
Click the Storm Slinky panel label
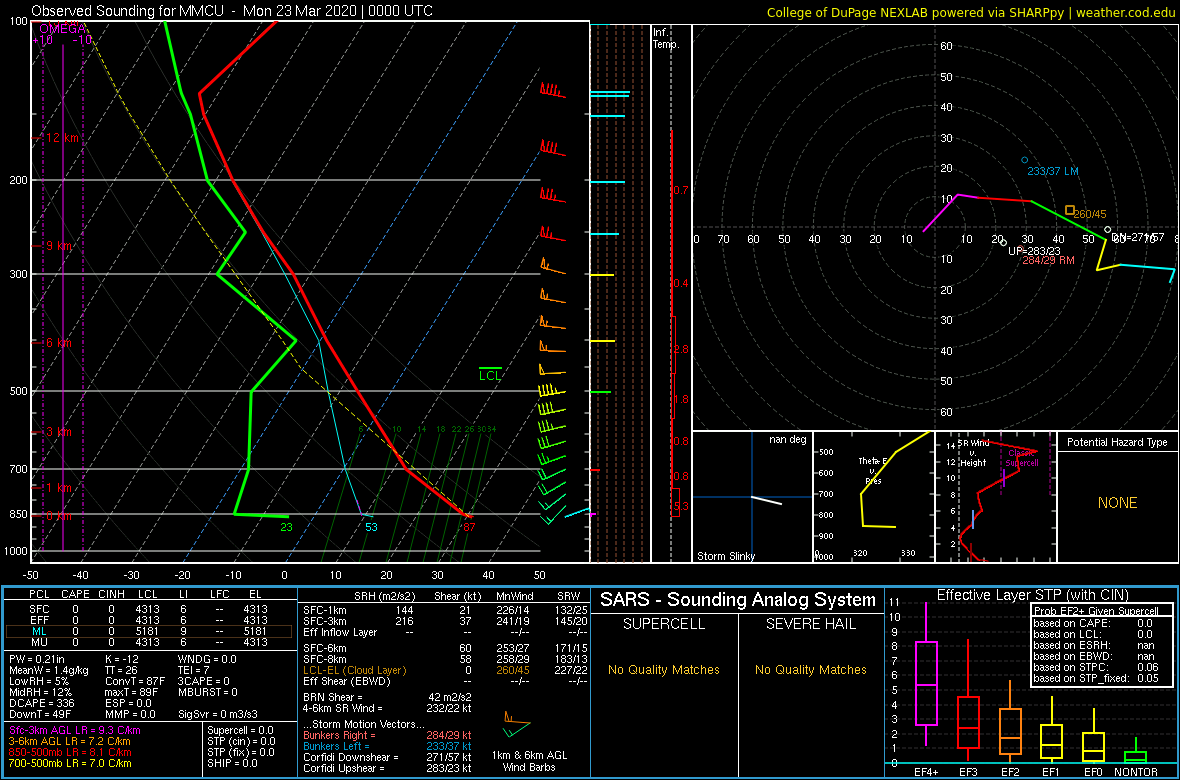pyautogui.click(x=726, y=556)
